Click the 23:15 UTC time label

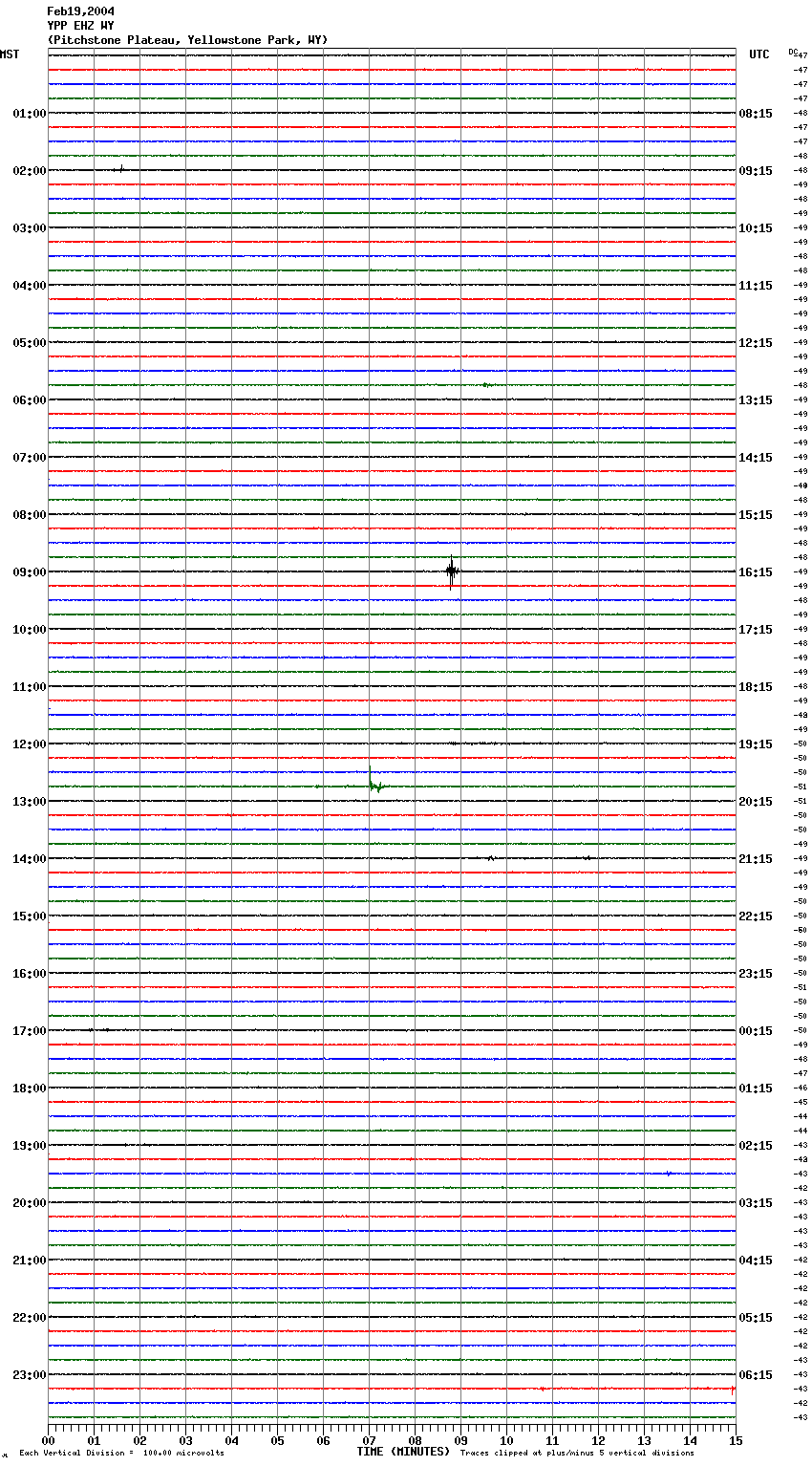click(756, 974)
